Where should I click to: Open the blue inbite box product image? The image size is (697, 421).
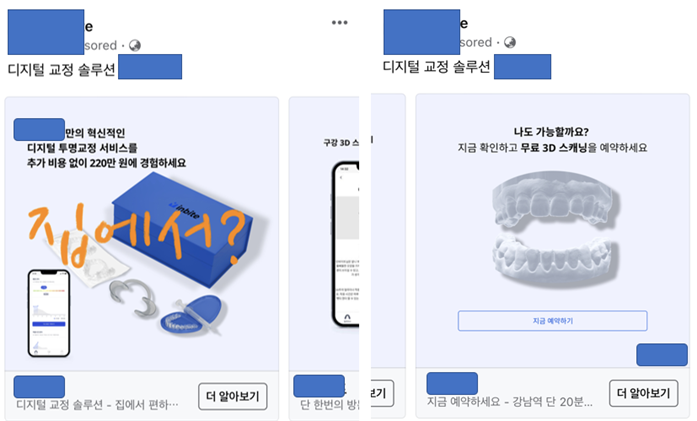(x=182, y=229)
